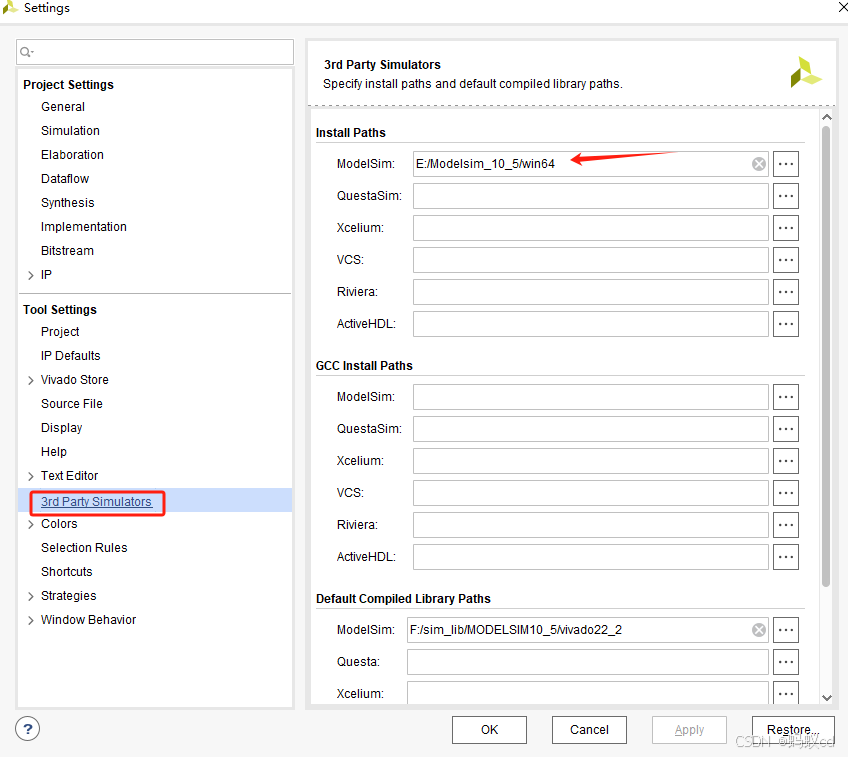Browse for VCS GCC install path
The height and width of the screenshot is (757, 848).
pyautogui.click(x=785, y=493)
